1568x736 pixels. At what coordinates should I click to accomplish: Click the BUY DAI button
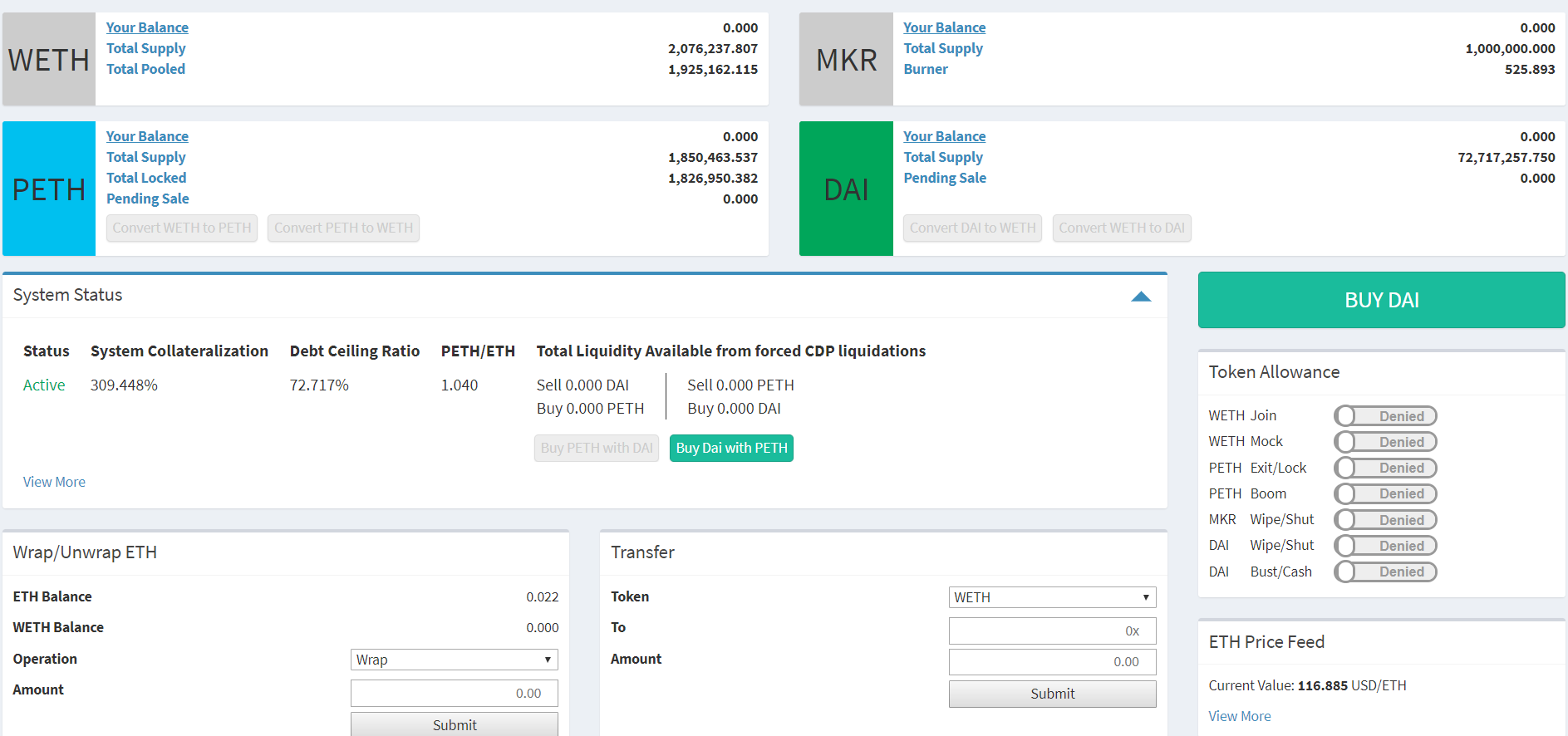pyautogui.click(x=1381, y=300)
